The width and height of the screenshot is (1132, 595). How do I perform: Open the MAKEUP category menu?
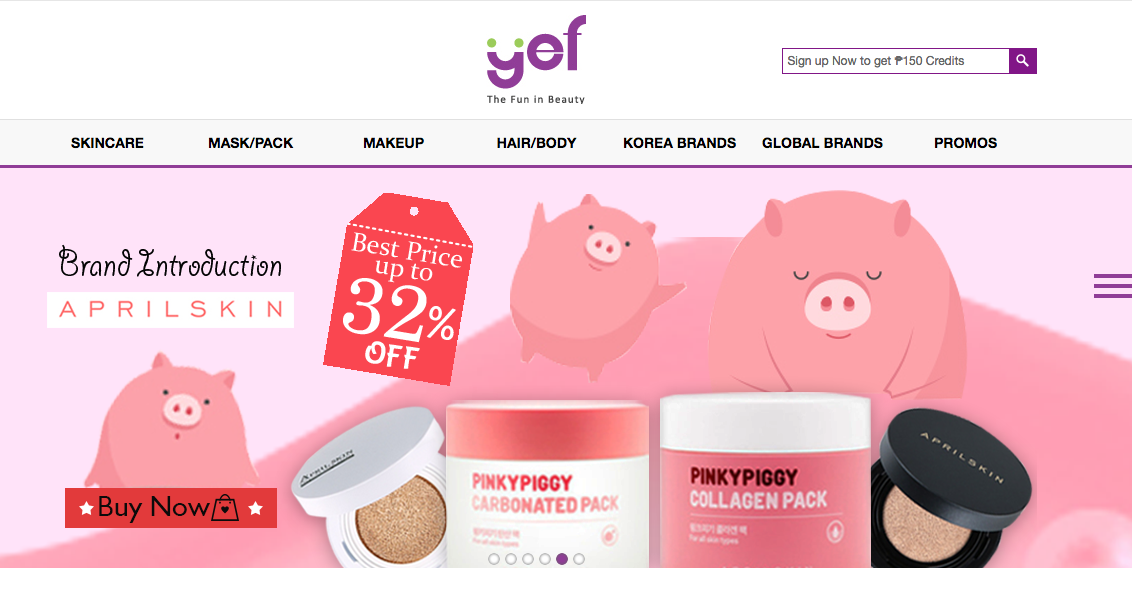(393, 143)
